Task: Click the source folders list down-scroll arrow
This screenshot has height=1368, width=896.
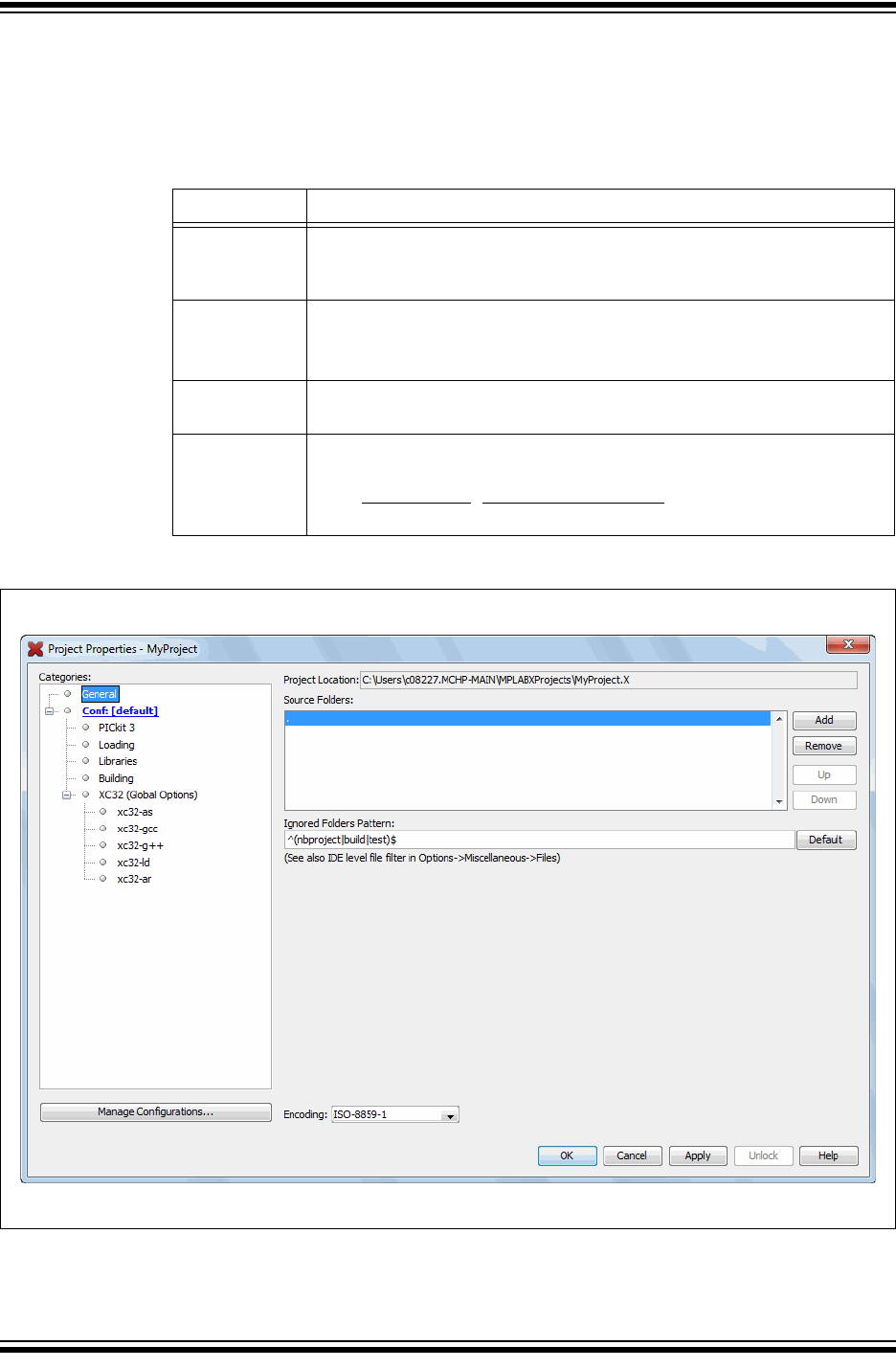Action: click(779, 802)
